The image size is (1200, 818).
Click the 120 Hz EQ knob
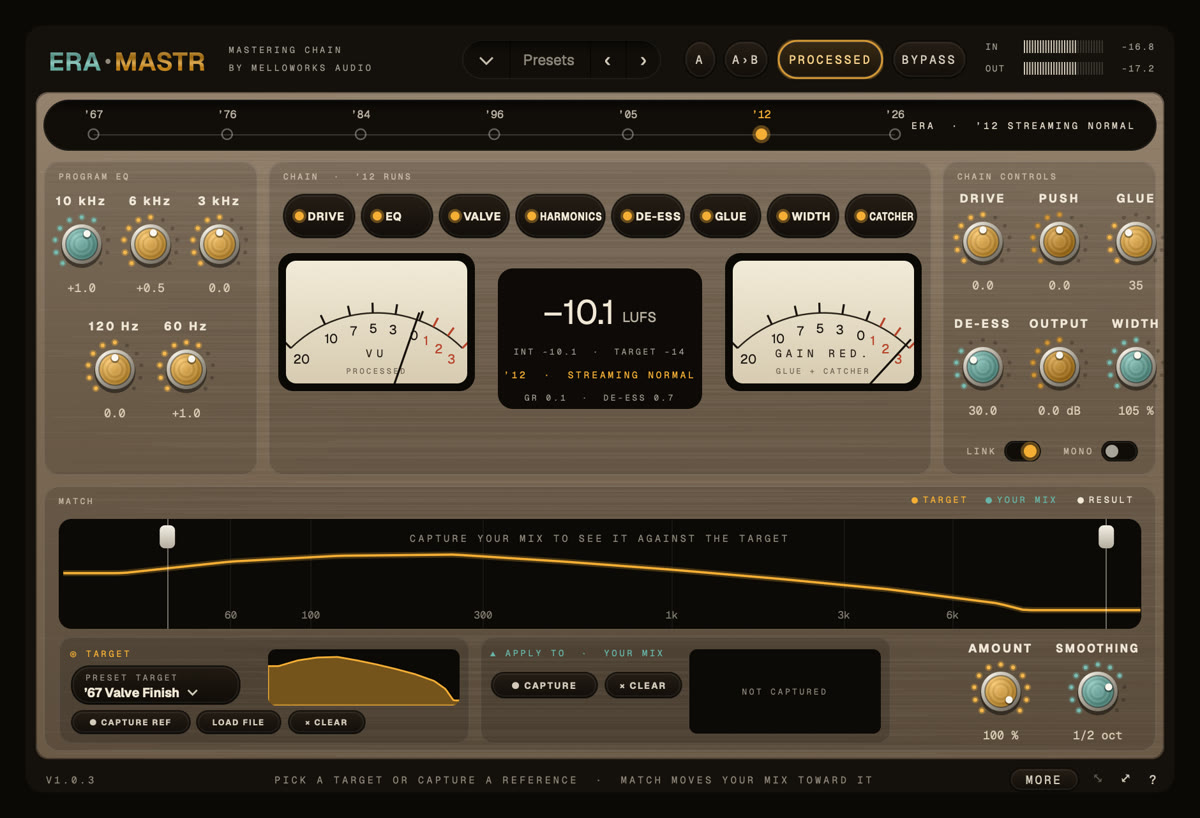tap(114, 369)
